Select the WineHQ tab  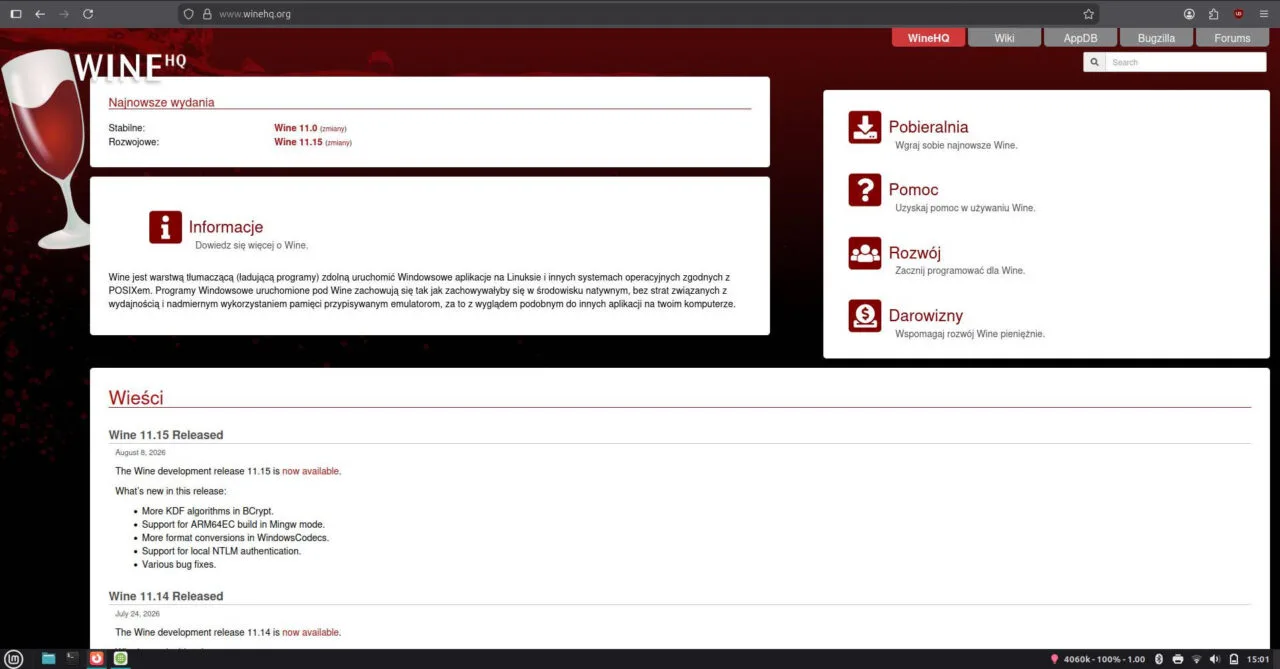click(x=928, y=38)
